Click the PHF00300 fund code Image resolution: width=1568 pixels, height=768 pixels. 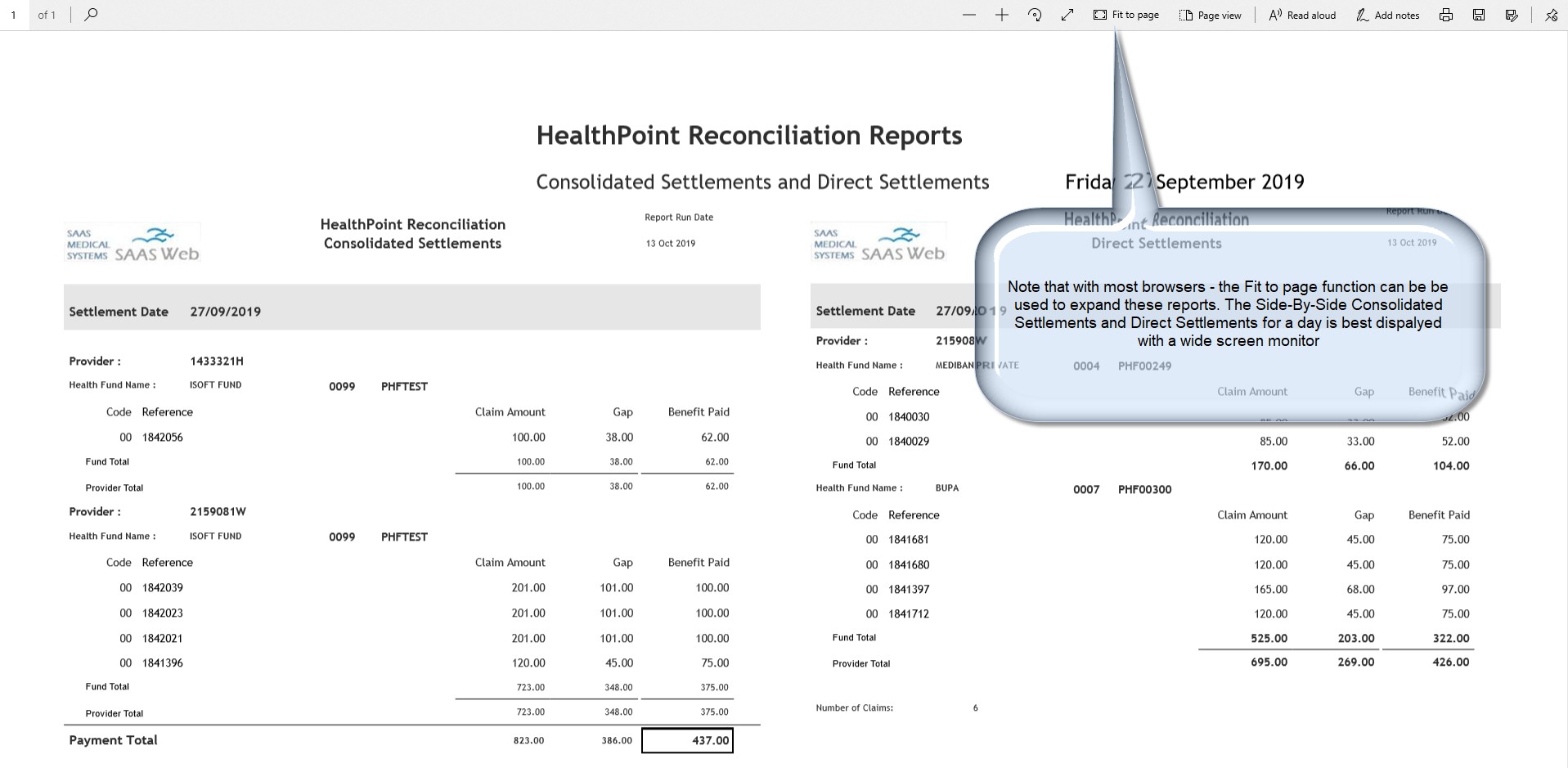click(x=1144, y=489)
